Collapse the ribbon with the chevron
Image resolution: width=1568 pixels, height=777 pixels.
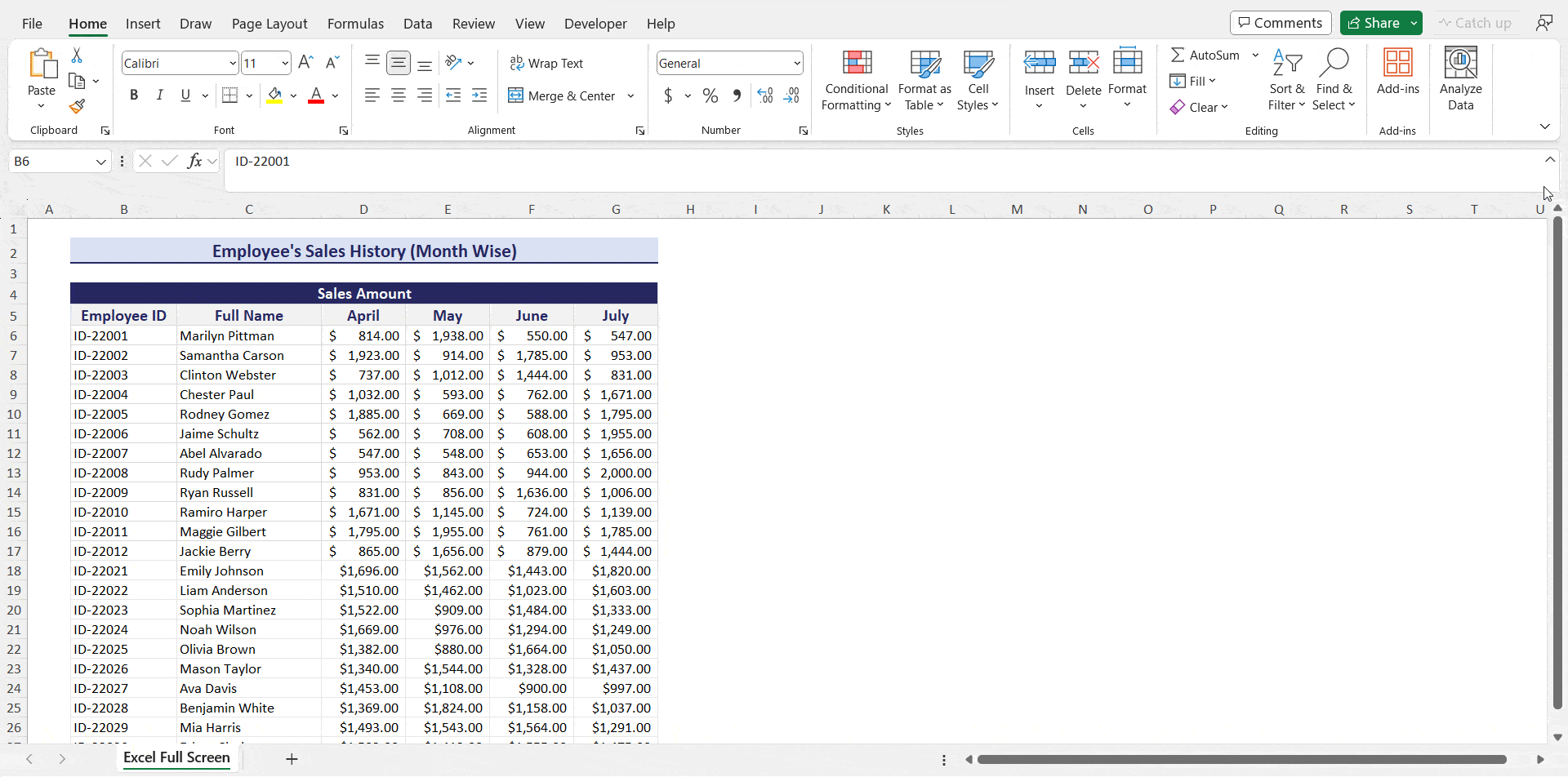click(1544, 127)
